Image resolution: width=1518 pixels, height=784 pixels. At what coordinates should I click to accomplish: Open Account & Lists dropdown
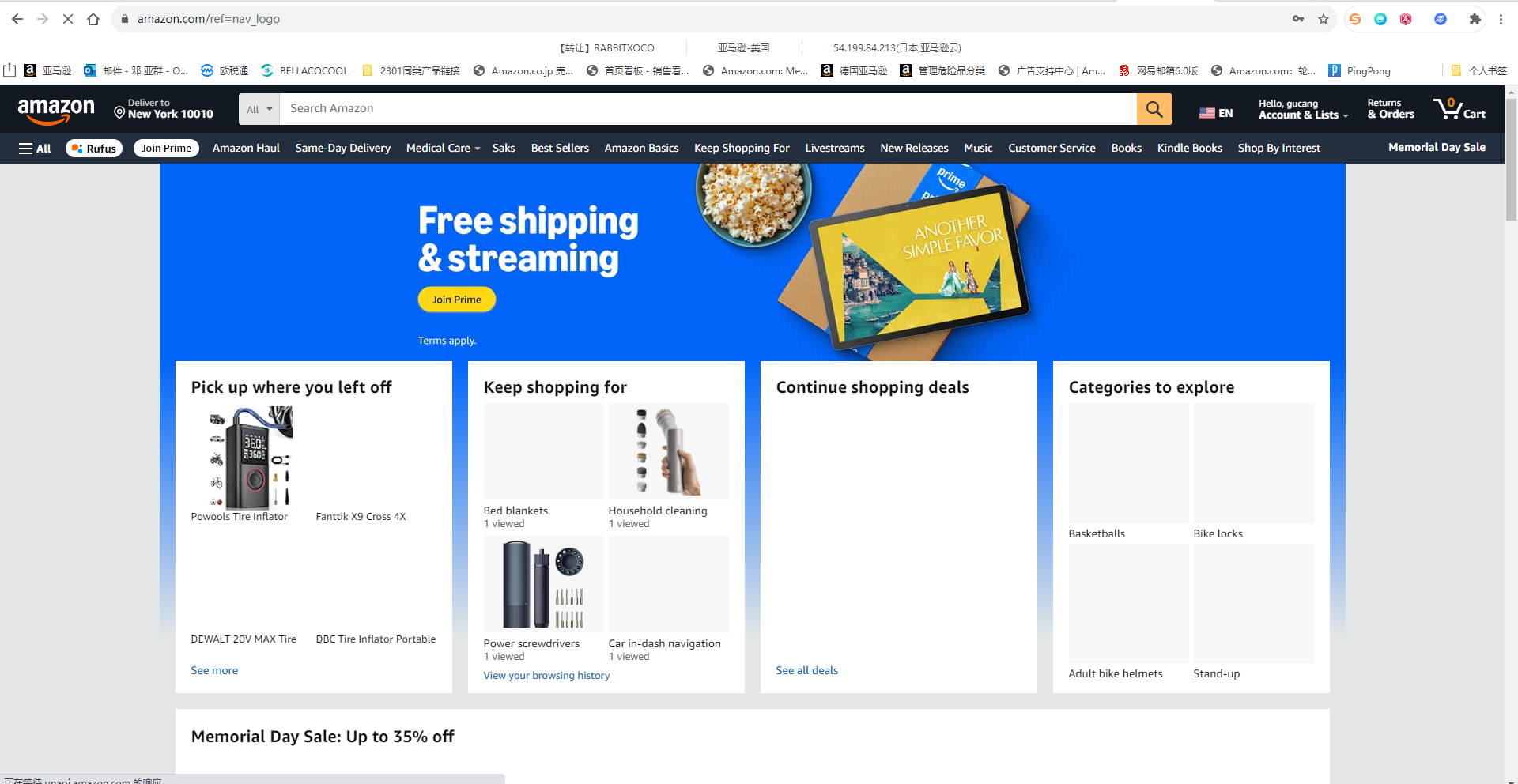coord(1303,109)
